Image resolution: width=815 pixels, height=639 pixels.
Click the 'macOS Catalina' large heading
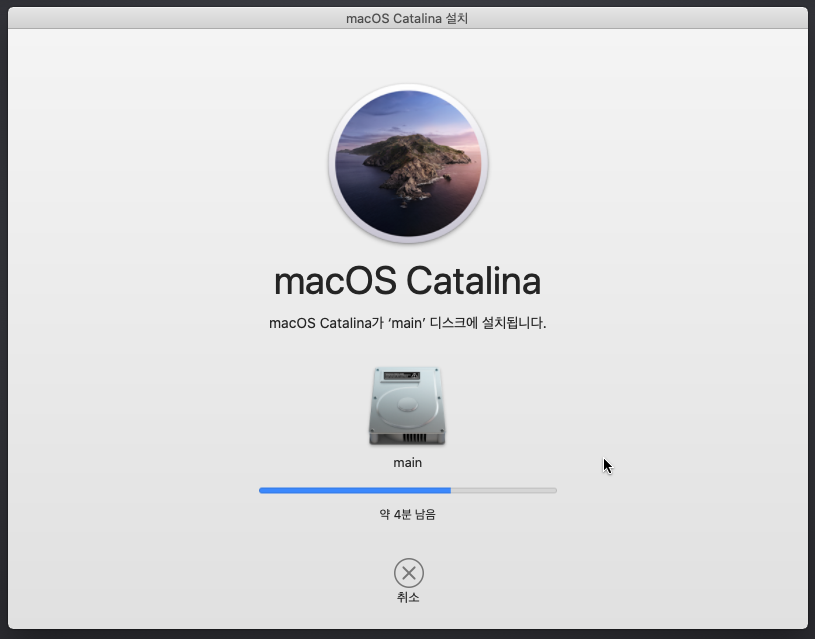click(408, 281)
